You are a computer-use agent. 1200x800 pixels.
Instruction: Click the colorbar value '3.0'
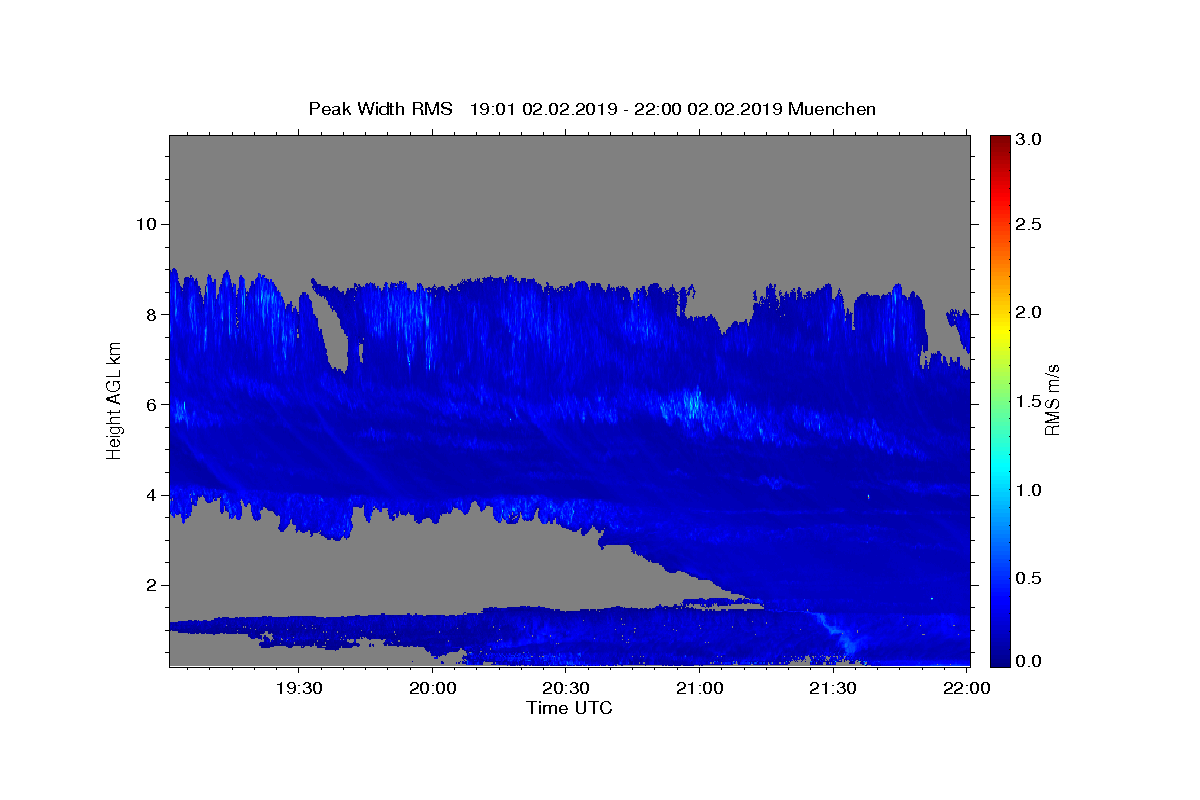(x=1030, y=139)
